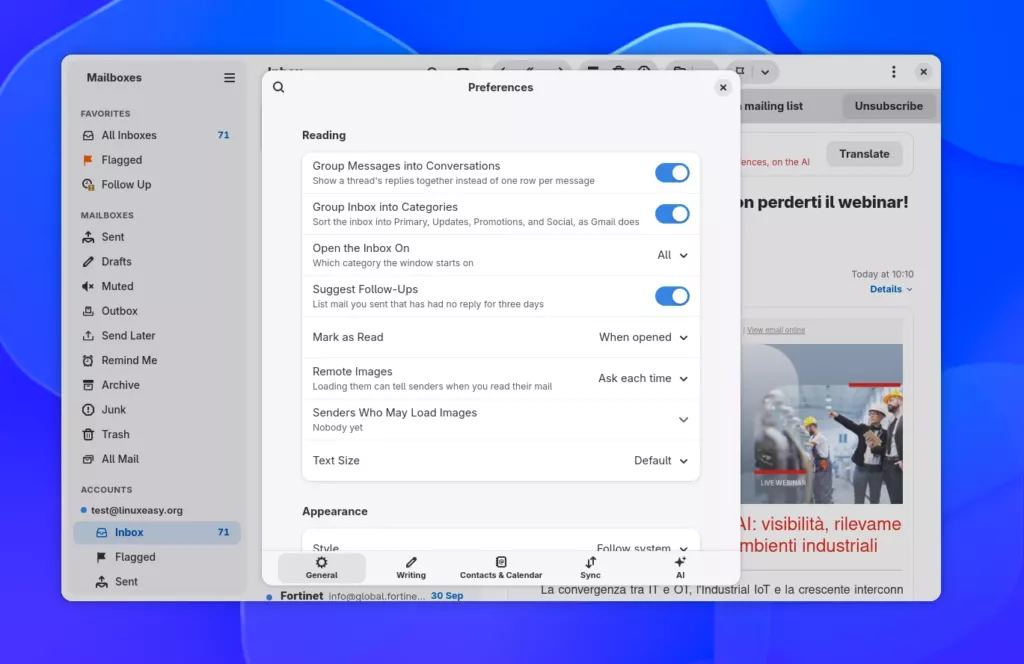Toggle Group Inbox into Categories switch
Image resolution: width=1024 pixels, height=664 pixels.
(672, 214)
